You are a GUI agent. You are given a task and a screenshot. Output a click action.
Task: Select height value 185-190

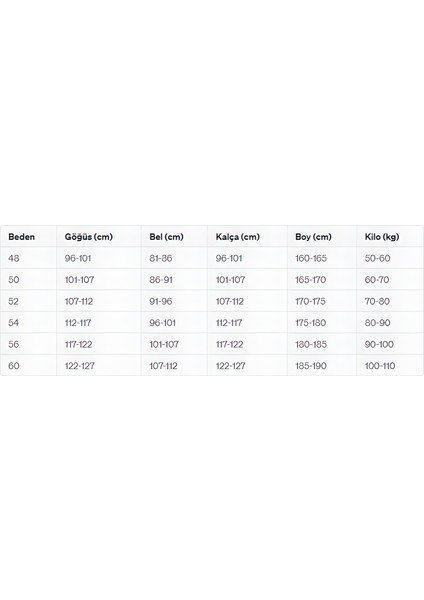(x=311, y=365)
